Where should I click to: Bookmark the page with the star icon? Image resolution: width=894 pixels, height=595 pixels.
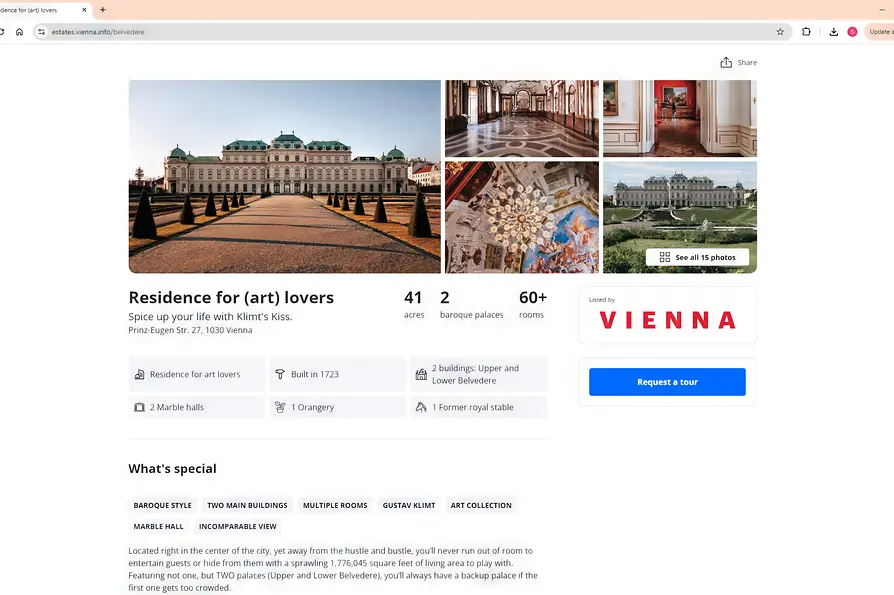click(780, 31)
